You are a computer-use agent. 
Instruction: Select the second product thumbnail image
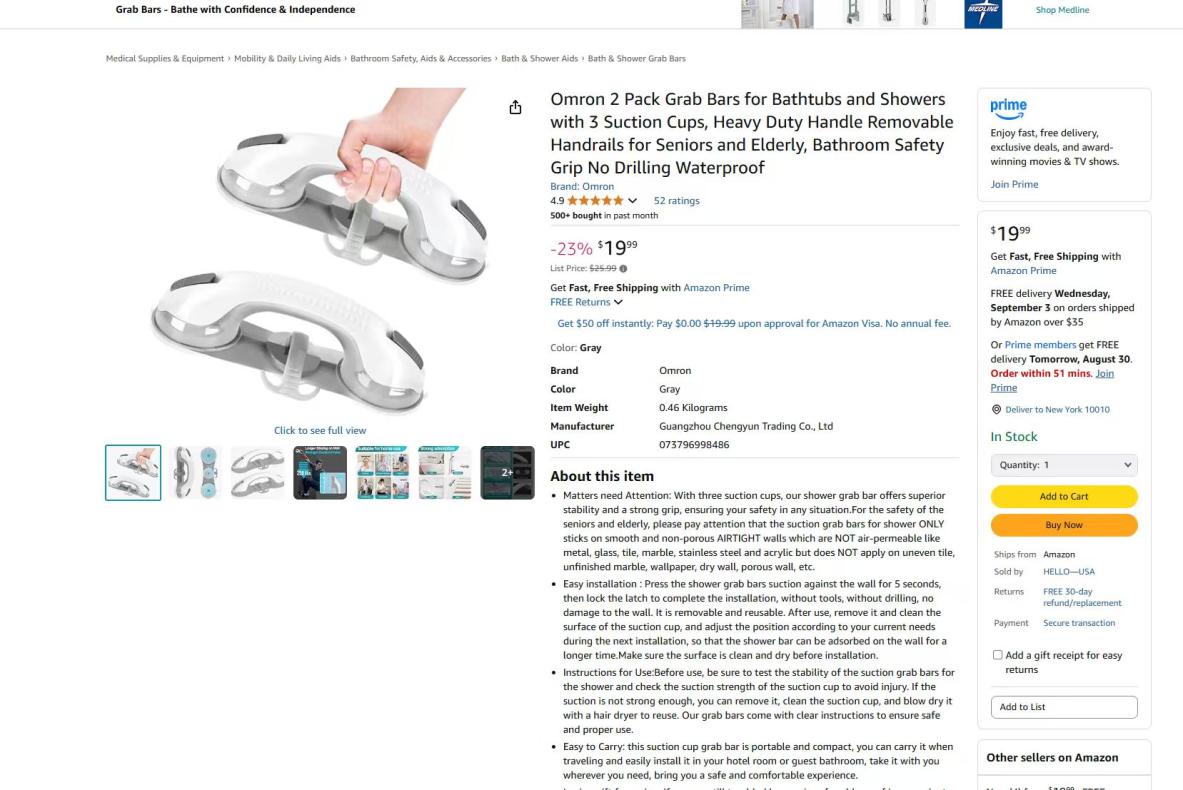(x=195, y=472)
